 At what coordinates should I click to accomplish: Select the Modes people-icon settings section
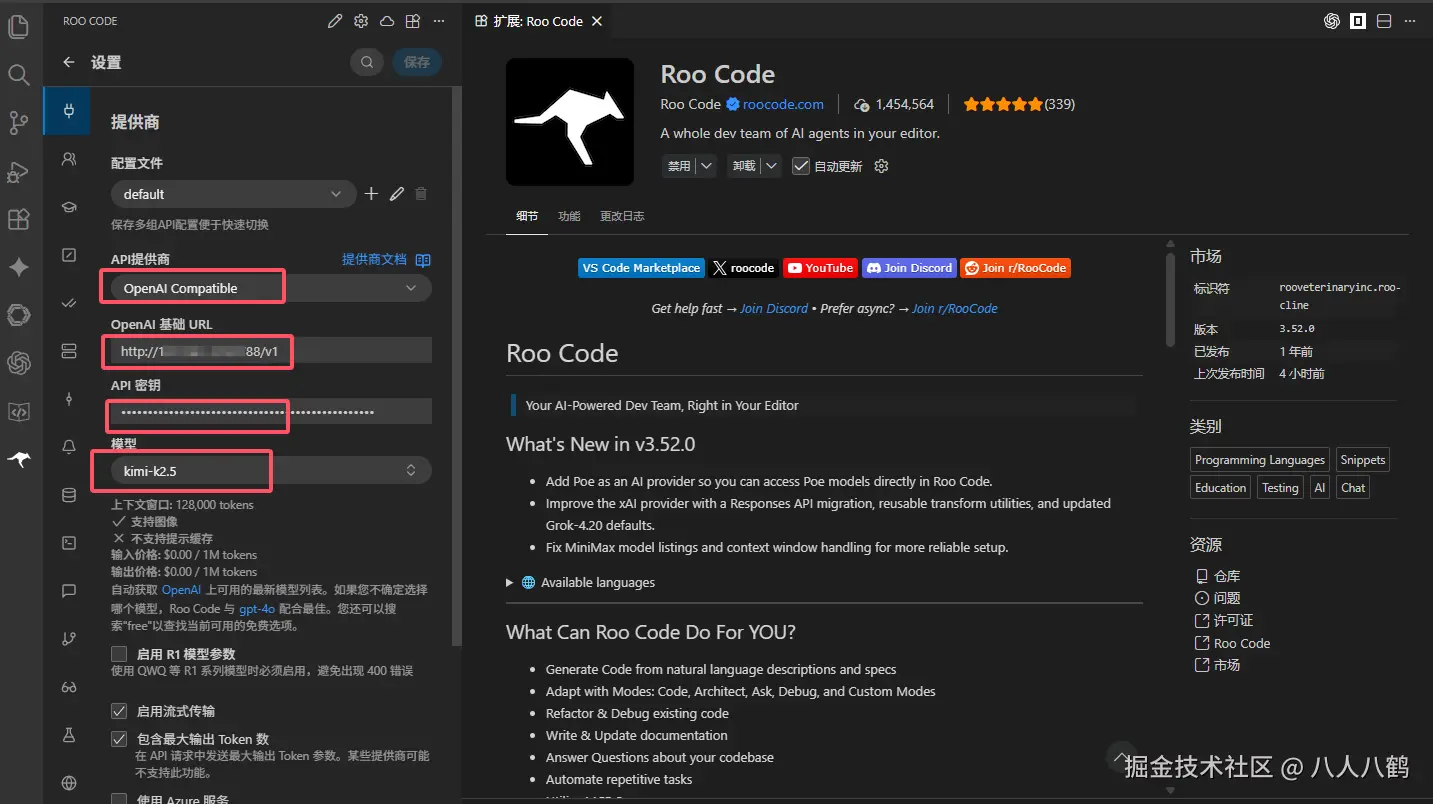[x=69, y=159]
